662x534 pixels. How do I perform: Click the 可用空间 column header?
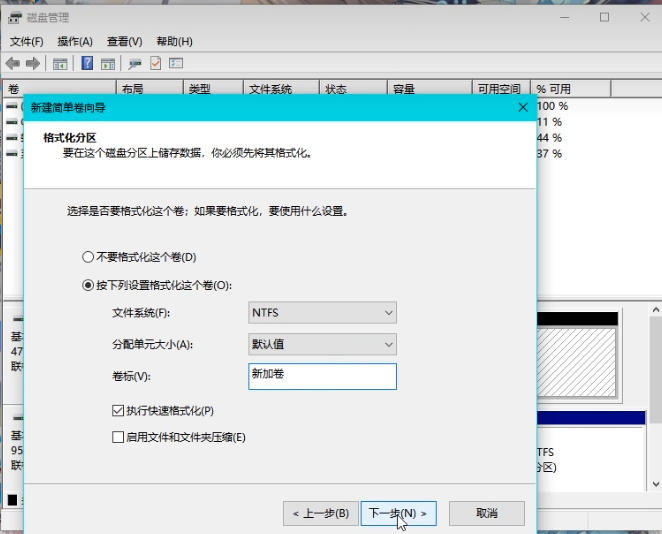[x=501, y=89]
